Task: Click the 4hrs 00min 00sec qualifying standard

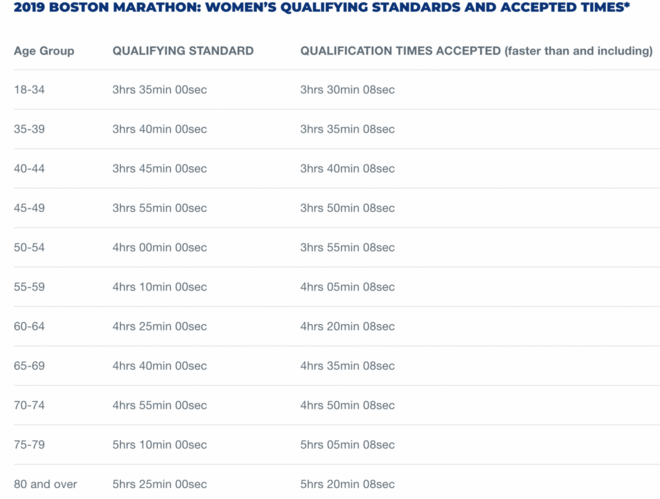Action: click(x=159, y=247)
